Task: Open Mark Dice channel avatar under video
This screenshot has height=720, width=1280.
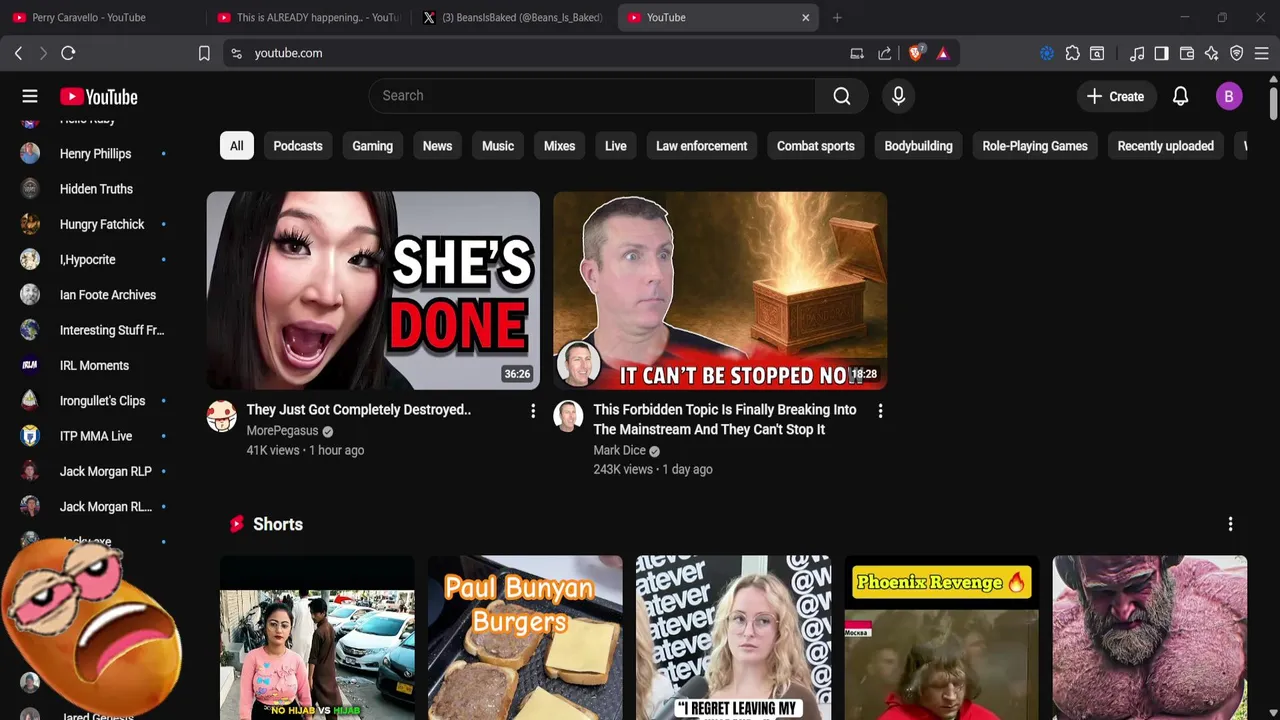Action: [x=568, y=416]
